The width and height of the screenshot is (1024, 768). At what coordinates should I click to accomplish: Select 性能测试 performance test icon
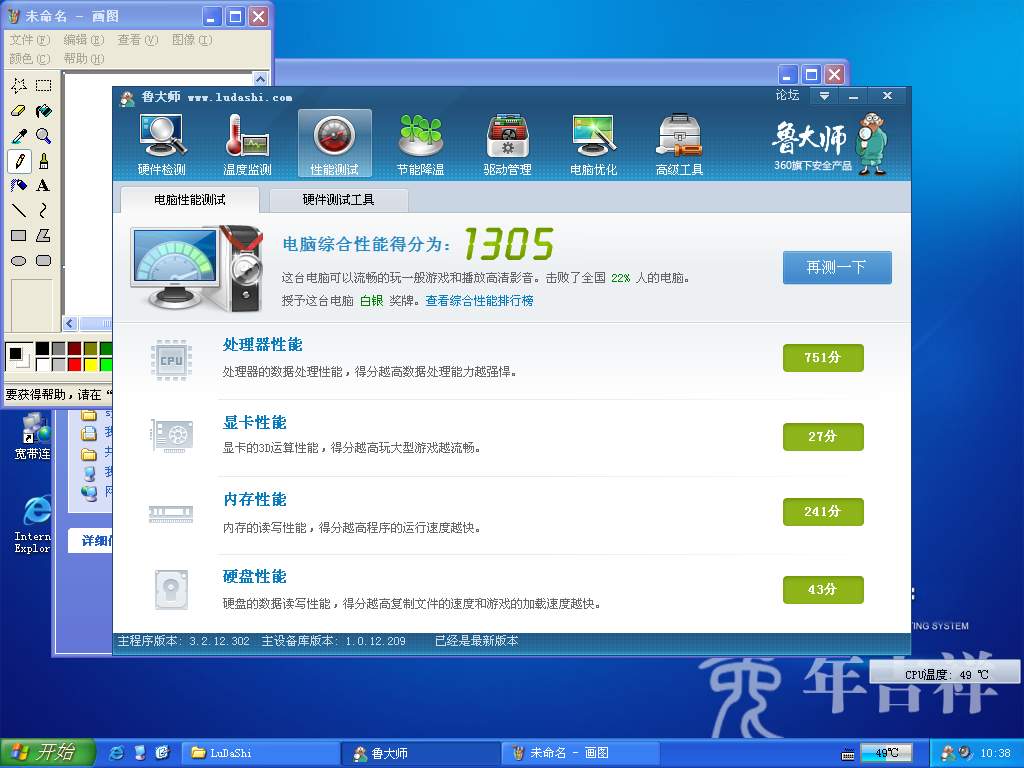coord(334,144)
